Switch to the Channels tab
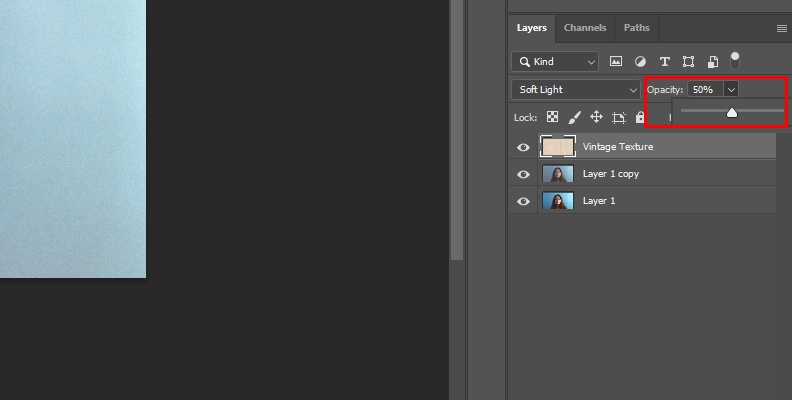 (x=585, y=28)
